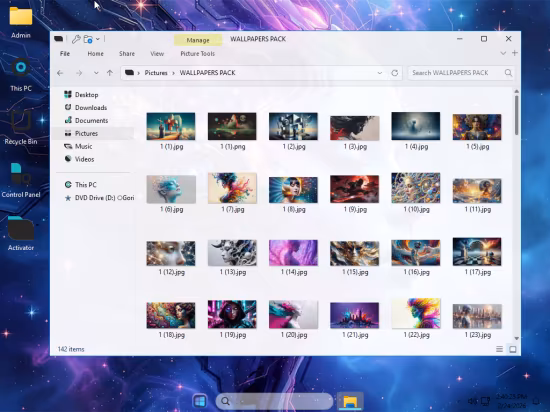Click Pictures in the address breadcrumb
The width and height of the screenshot is (550, 412).
(x=156, y=73)
